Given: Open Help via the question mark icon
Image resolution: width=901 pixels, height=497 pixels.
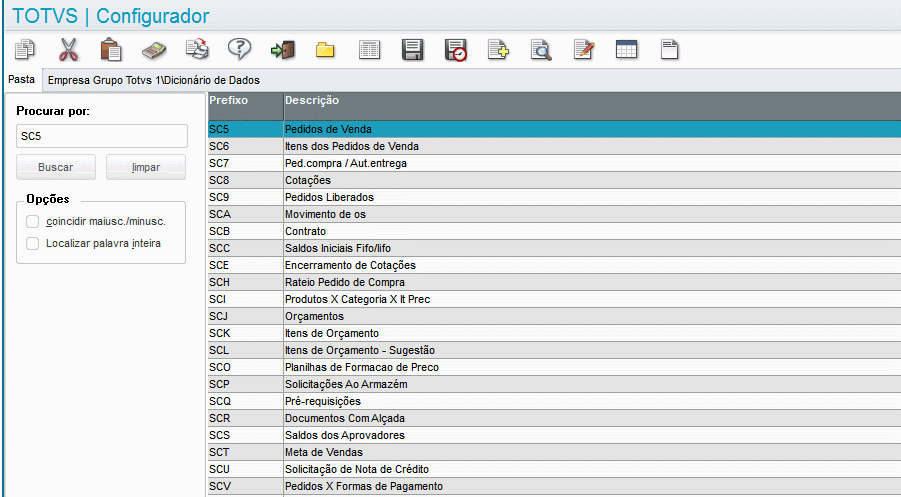Looking at the screenshot, I should pyautogui.click(x=240, y=49).
